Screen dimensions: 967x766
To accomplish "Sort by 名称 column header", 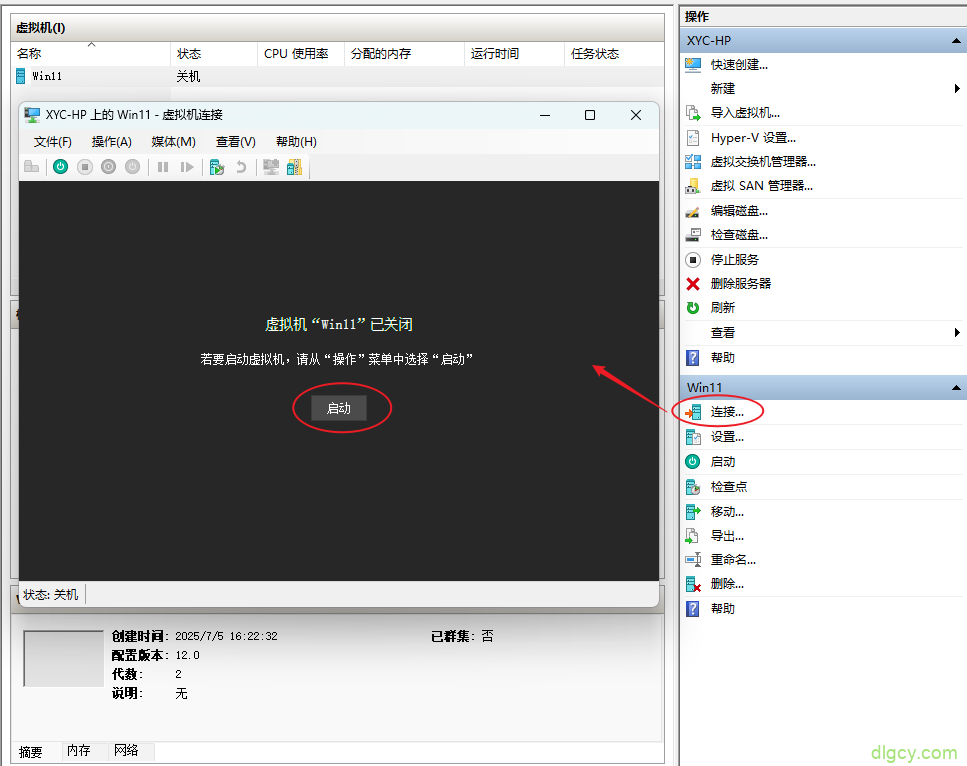I will 91,54.
